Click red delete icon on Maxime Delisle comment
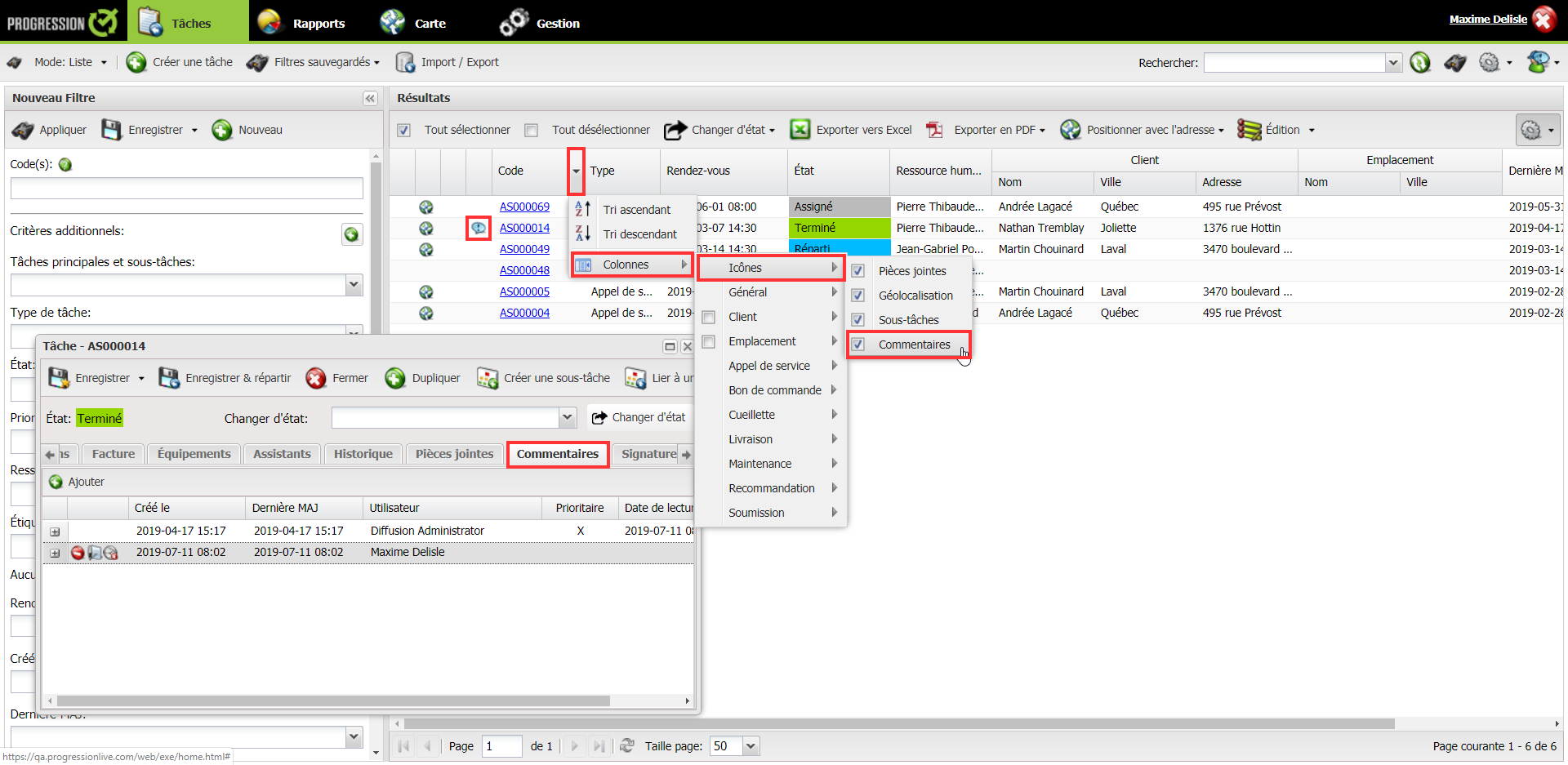1568x765 pixels. click(x=78, y=553)
